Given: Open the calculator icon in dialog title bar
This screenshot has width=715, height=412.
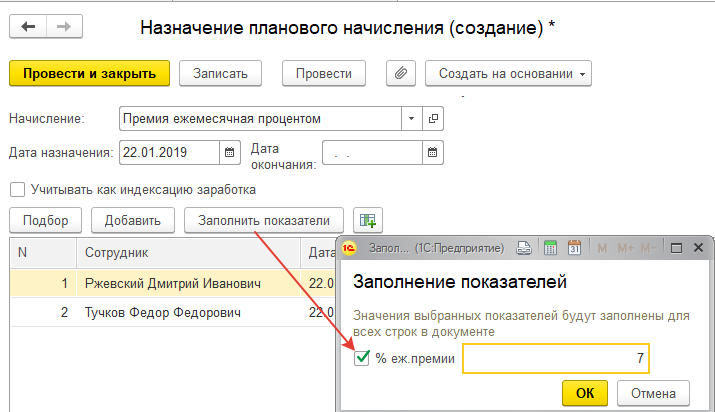Looking at the screenshot, I should click(550, 248).
